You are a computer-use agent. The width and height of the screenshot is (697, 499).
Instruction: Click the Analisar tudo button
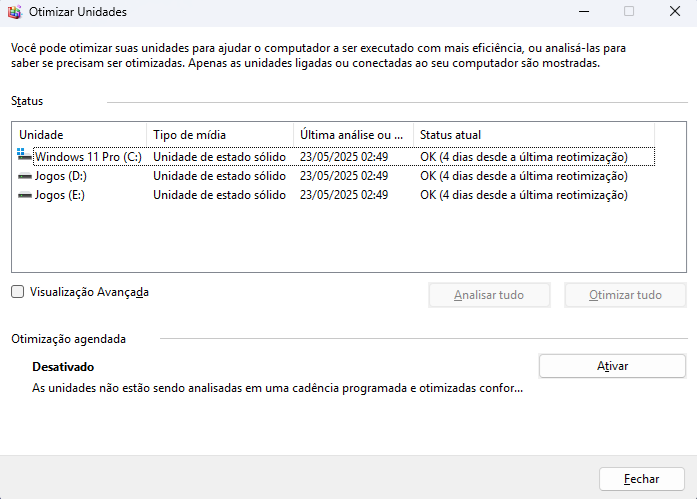(x=489, y=295)
